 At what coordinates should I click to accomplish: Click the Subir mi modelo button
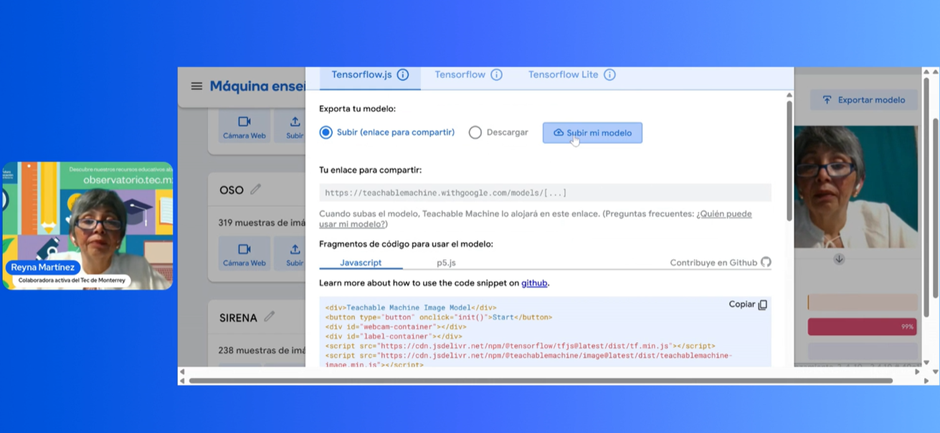point(592,133)
